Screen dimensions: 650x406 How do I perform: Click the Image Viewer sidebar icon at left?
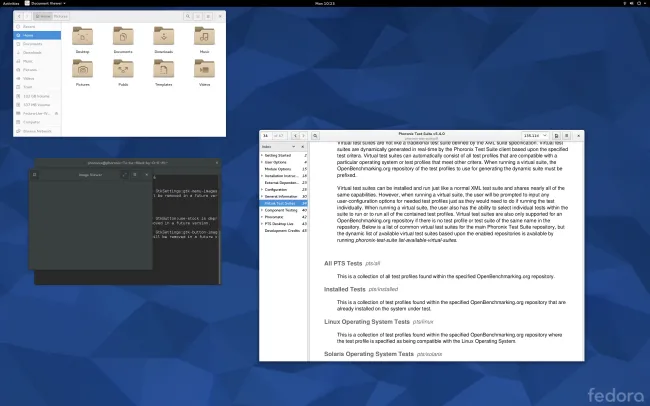point(35,175)
